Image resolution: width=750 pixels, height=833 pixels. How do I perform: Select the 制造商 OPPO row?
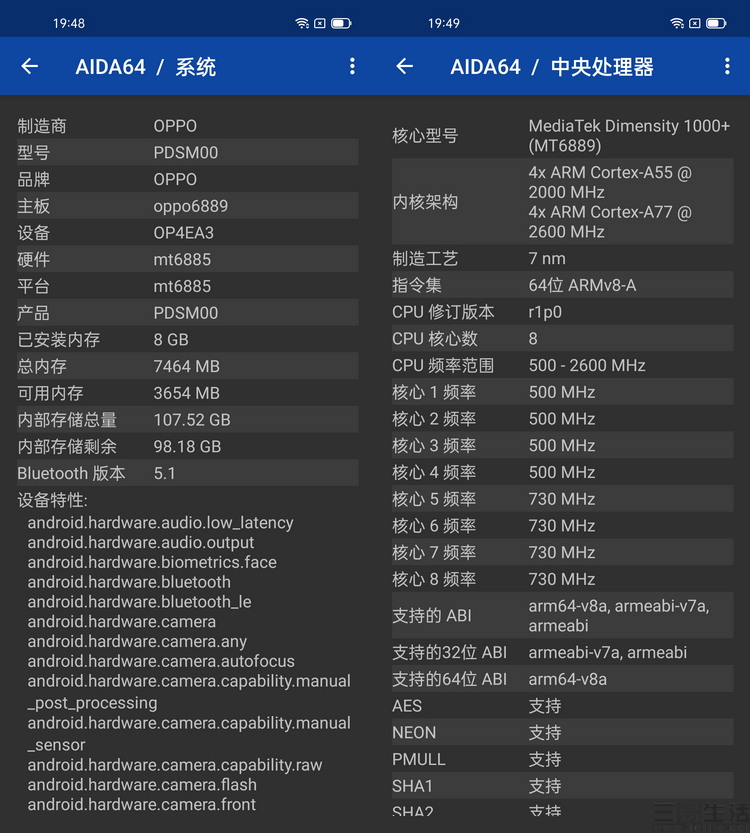[x=188, y=126]
